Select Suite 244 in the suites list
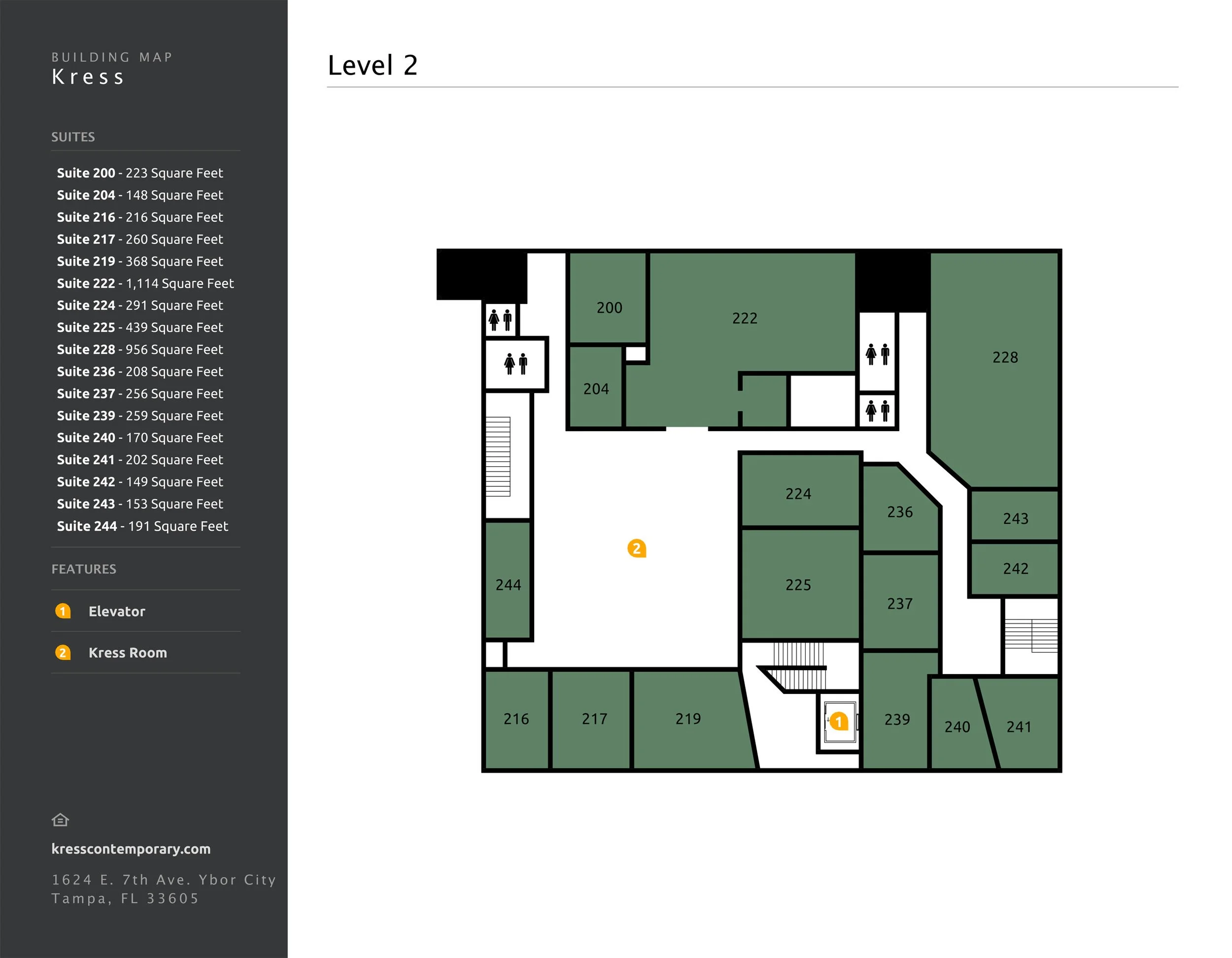This screenshot has width=1232, height=958. pyautogui.click(x=142, y=526)
